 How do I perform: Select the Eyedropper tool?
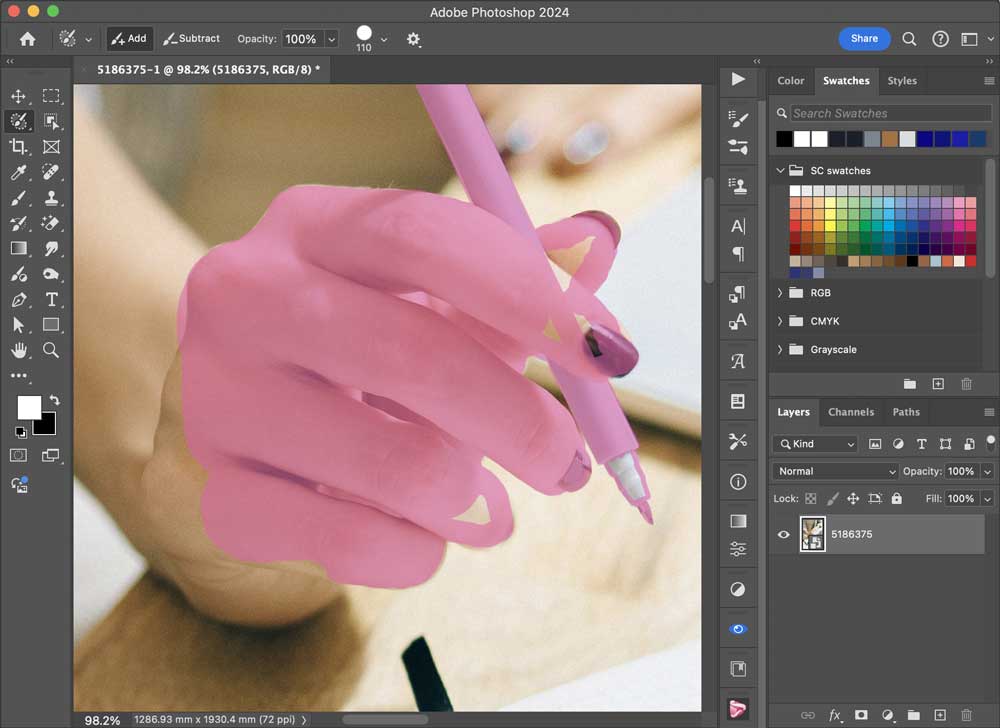tap(18, 173)
